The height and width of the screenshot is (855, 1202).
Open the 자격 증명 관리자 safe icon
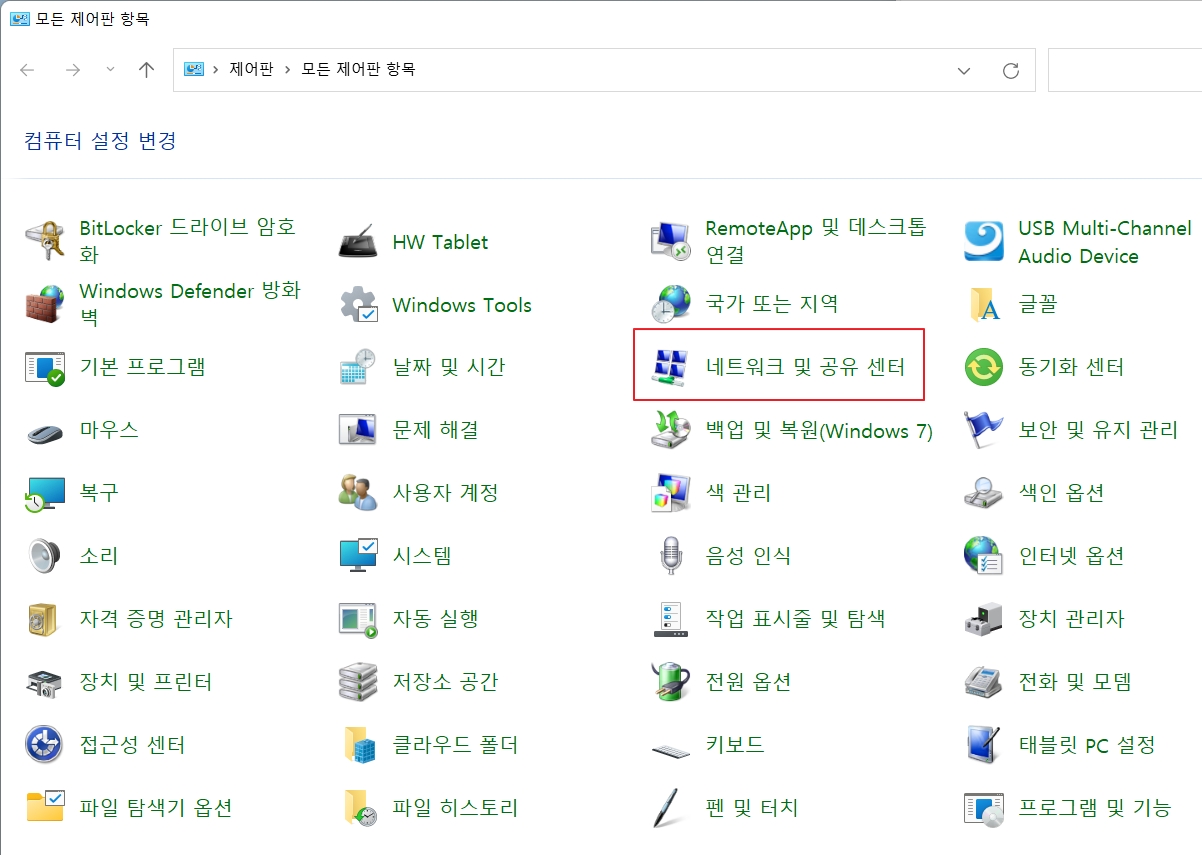(45, 619)
